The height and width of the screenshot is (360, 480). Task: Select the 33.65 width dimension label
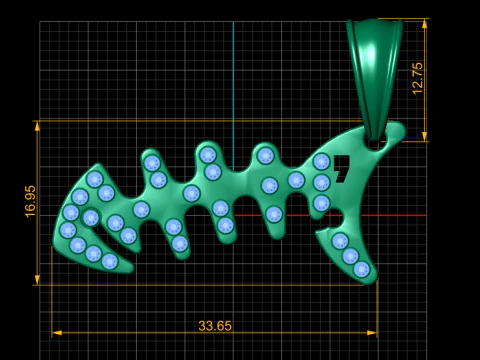[215, 326]
